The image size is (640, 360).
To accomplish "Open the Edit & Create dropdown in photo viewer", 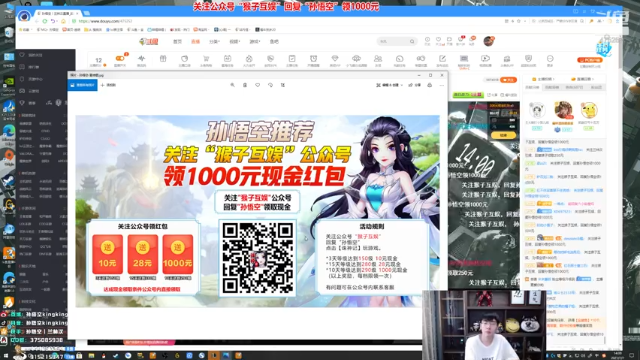I will pos(389,85).
